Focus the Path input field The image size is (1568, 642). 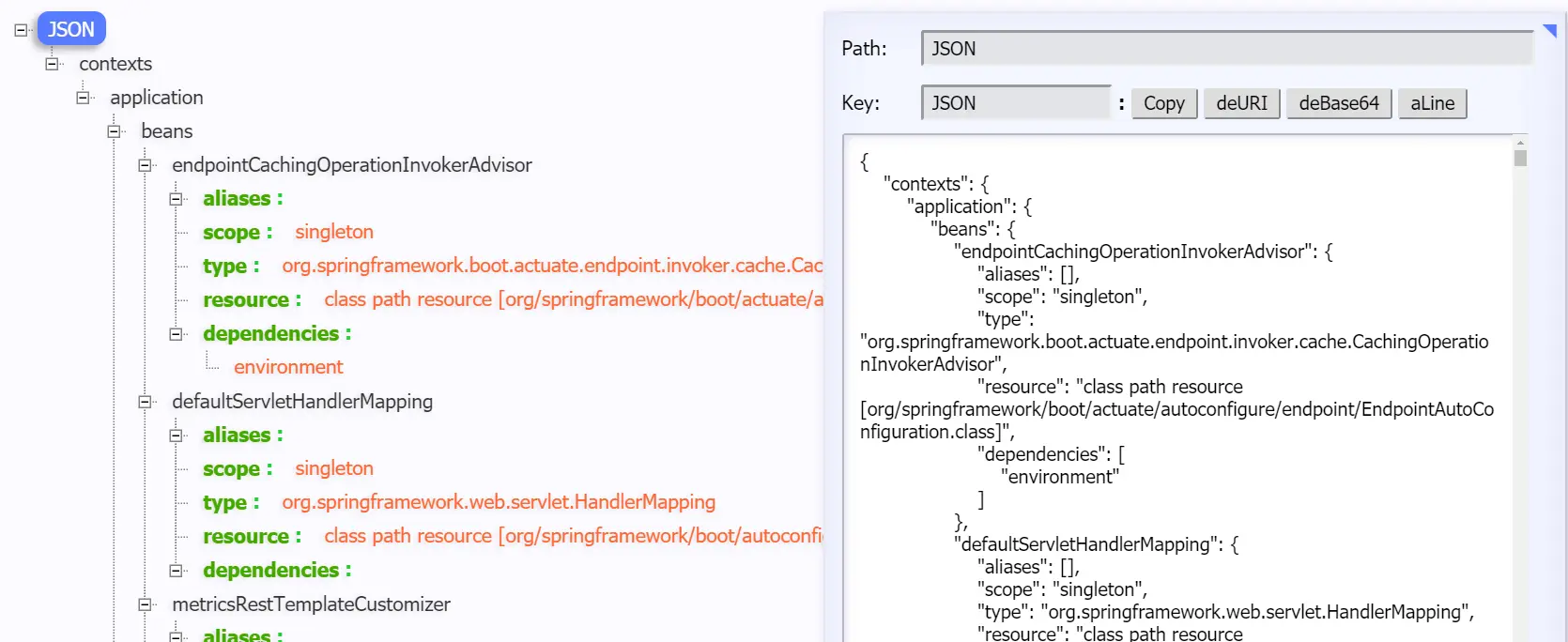coord(1227,49)
